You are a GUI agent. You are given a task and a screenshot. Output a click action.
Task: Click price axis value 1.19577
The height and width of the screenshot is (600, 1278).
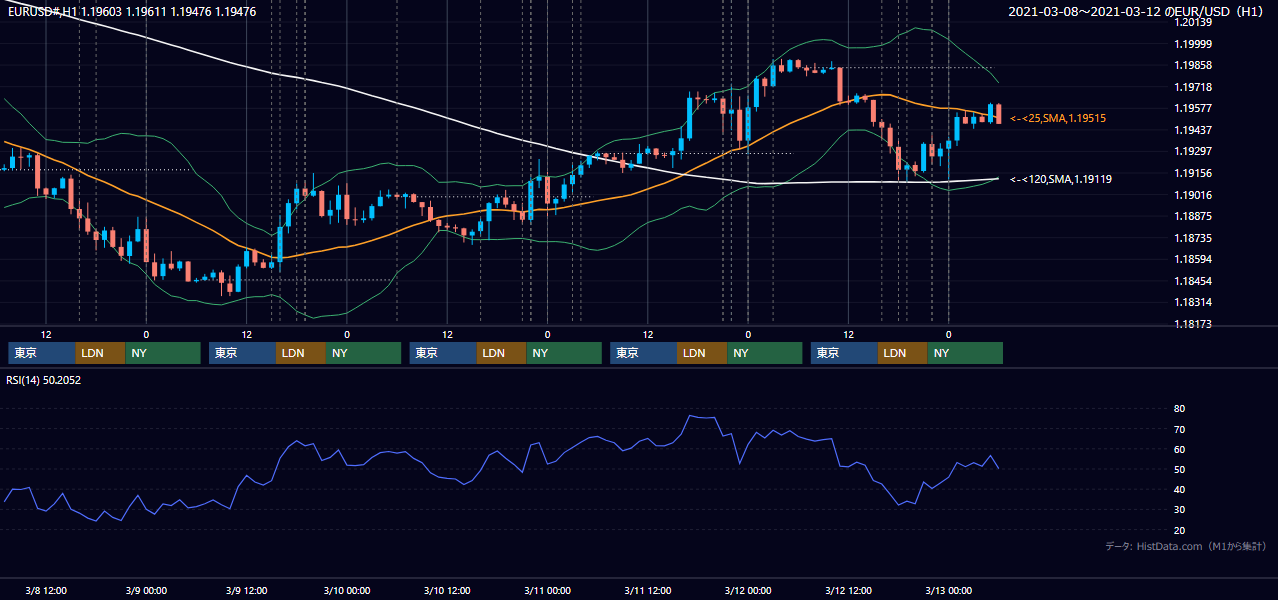click(1193, 108)
